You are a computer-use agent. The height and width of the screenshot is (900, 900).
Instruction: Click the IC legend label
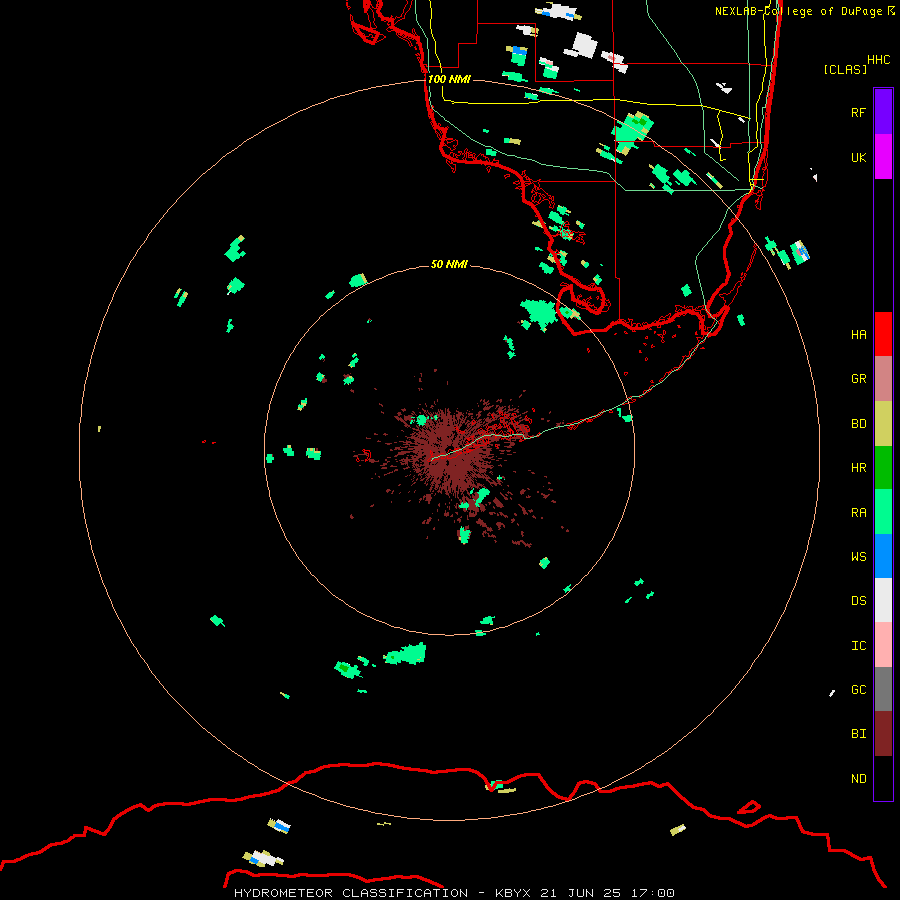point(858,646)
